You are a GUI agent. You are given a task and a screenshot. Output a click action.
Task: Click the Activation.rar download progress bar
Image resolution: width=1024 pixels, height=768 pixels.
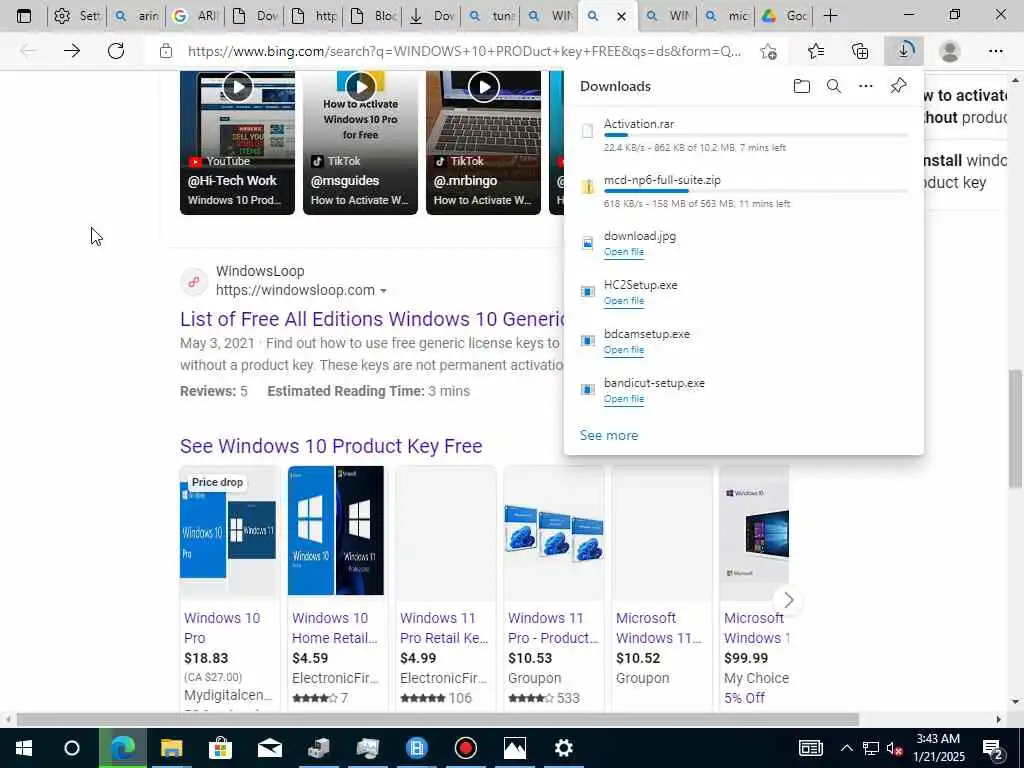756,135
